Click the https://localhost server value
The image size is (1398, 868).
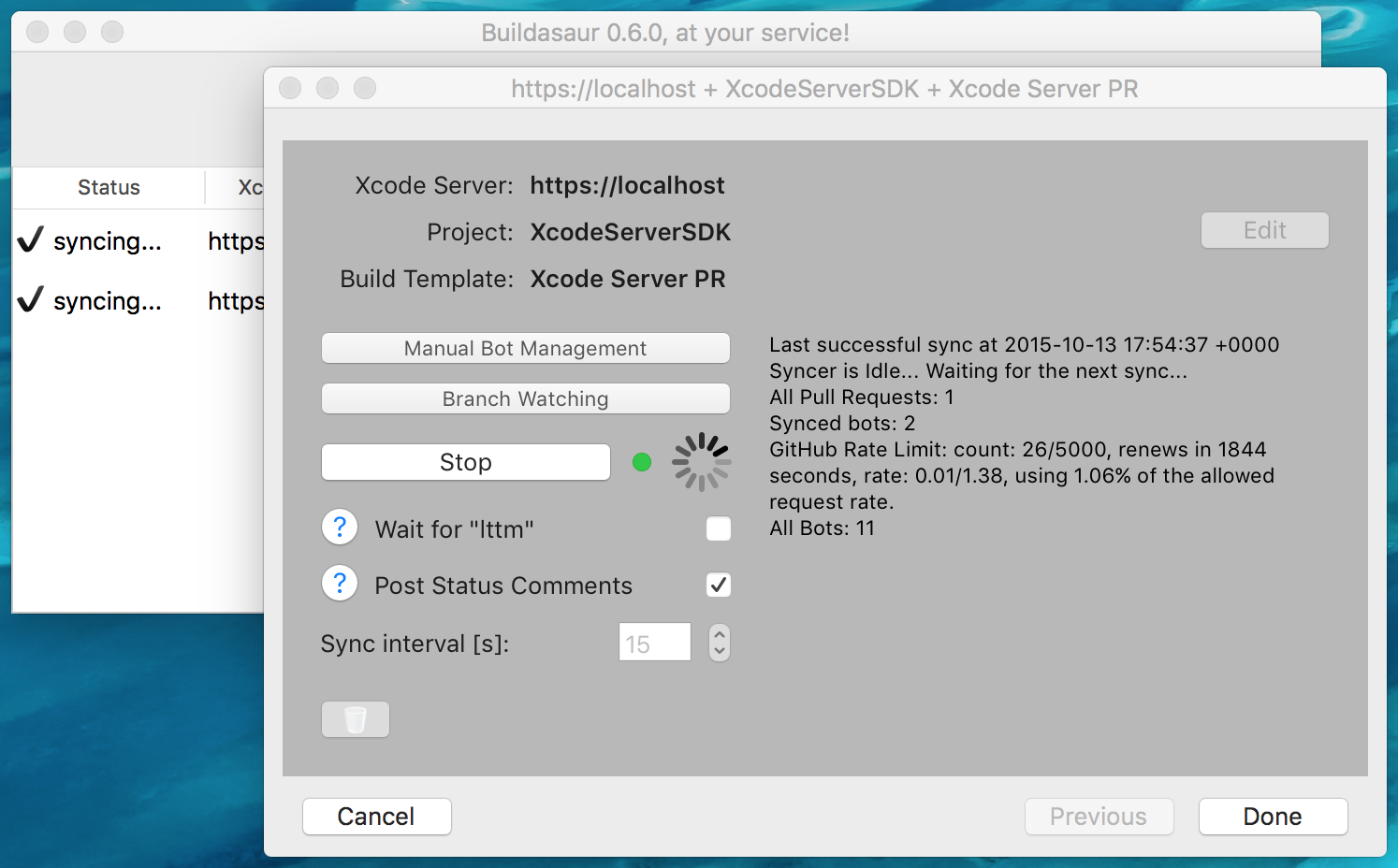(627, 185)
